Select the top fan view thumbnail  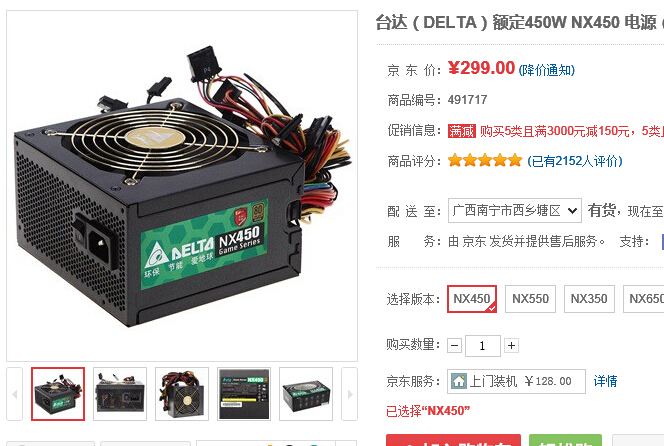click(x=182, y=394)
